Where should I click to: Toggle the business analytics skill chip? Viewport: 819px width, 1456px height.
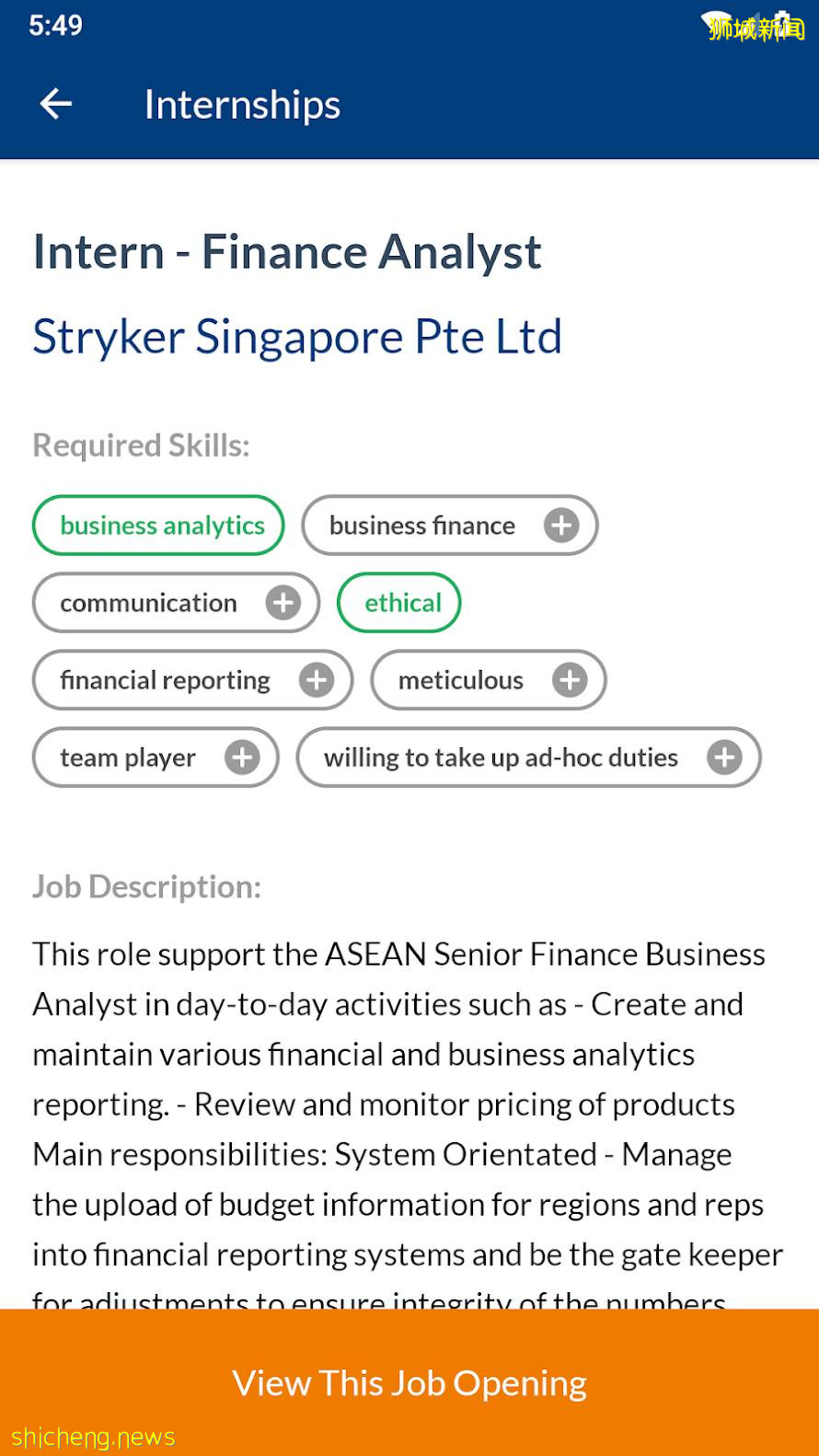pyautogui.click(x=158, y=526)
